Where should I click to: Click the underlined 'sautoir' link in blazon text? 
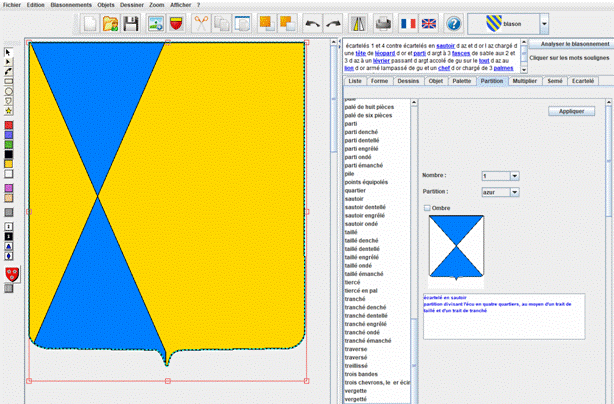pyautogui.click(x=446, y=45)
